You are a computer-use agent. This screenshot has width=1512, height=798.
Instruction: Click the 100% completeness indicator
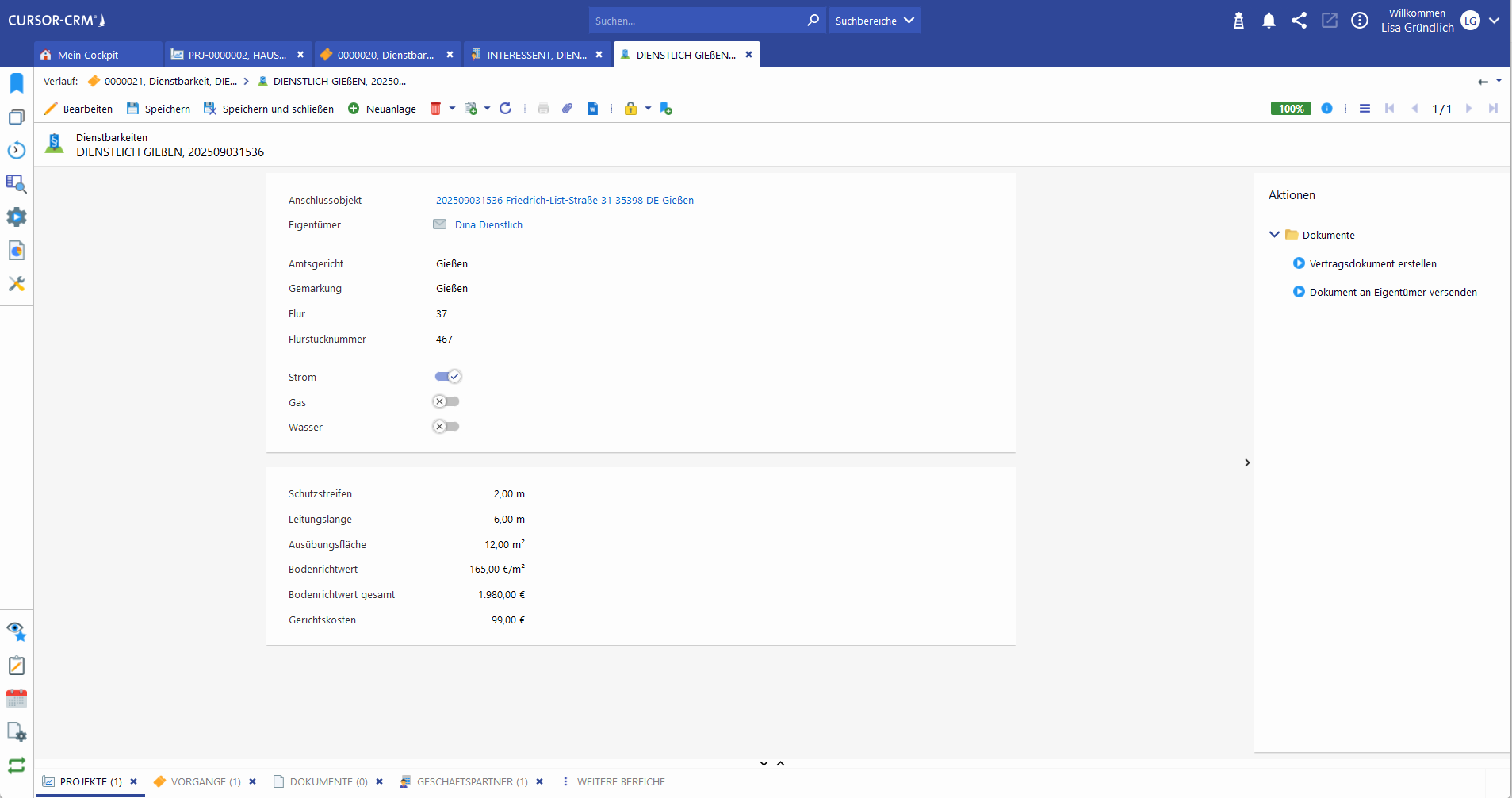[x=1290, y=109]
